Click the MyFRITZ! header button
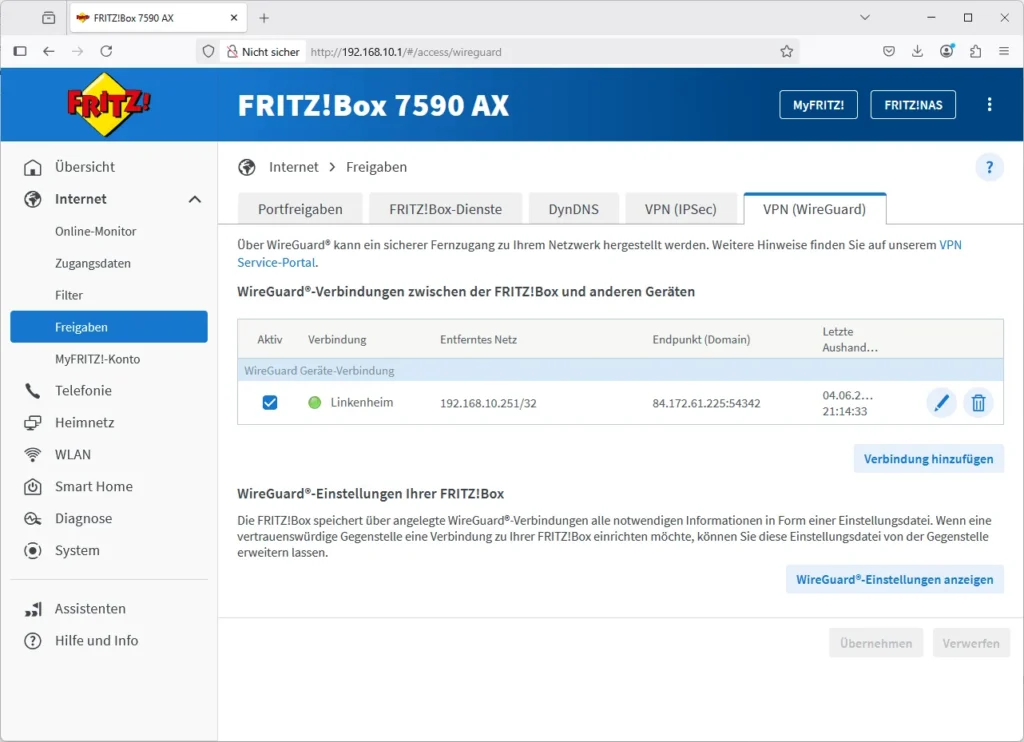The width and height of the screenshot is (1024, 742). pyautogui.click(x=818, y=105)
